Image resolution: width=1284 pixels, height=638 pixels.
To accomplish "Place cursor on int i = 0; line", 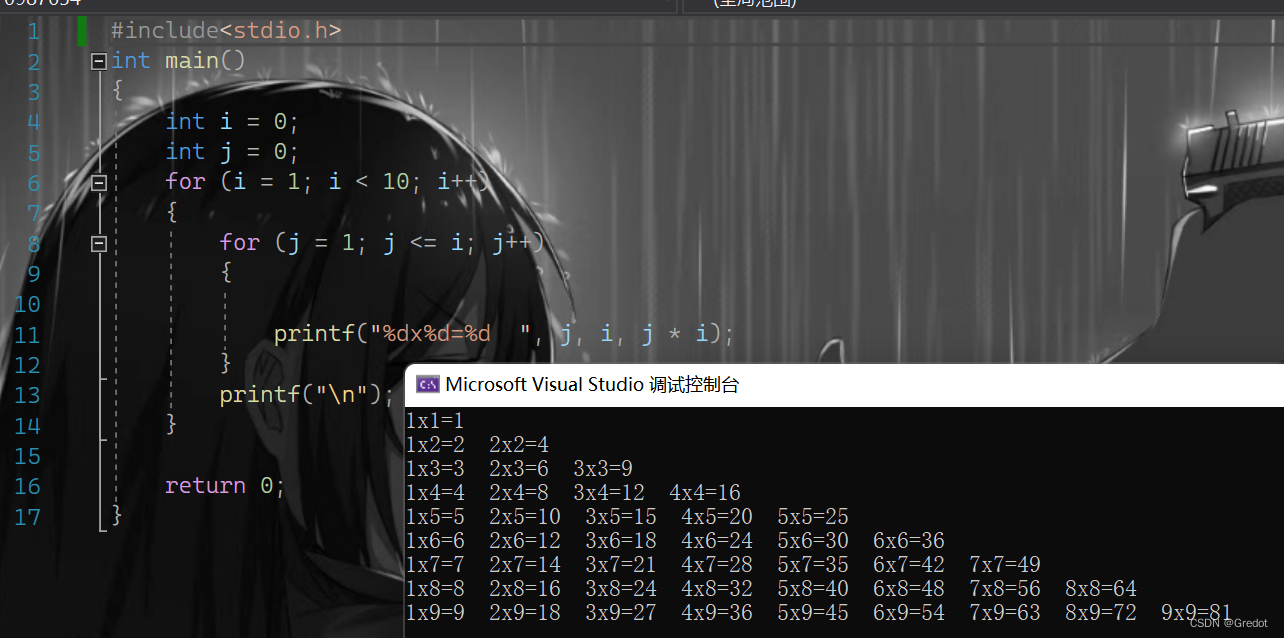I will click(232, 122).
